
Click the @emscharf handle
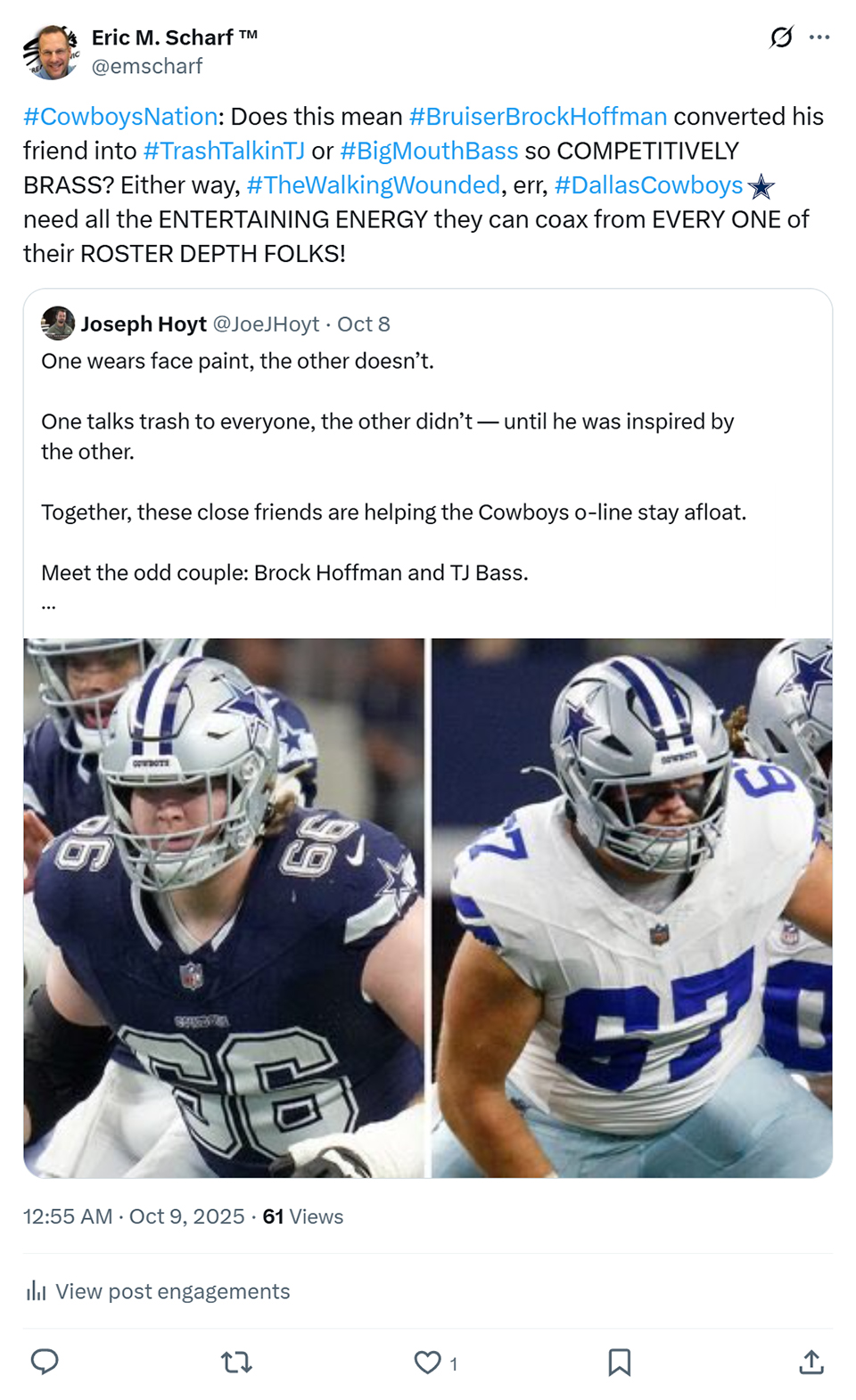click(x=147, y=66)
